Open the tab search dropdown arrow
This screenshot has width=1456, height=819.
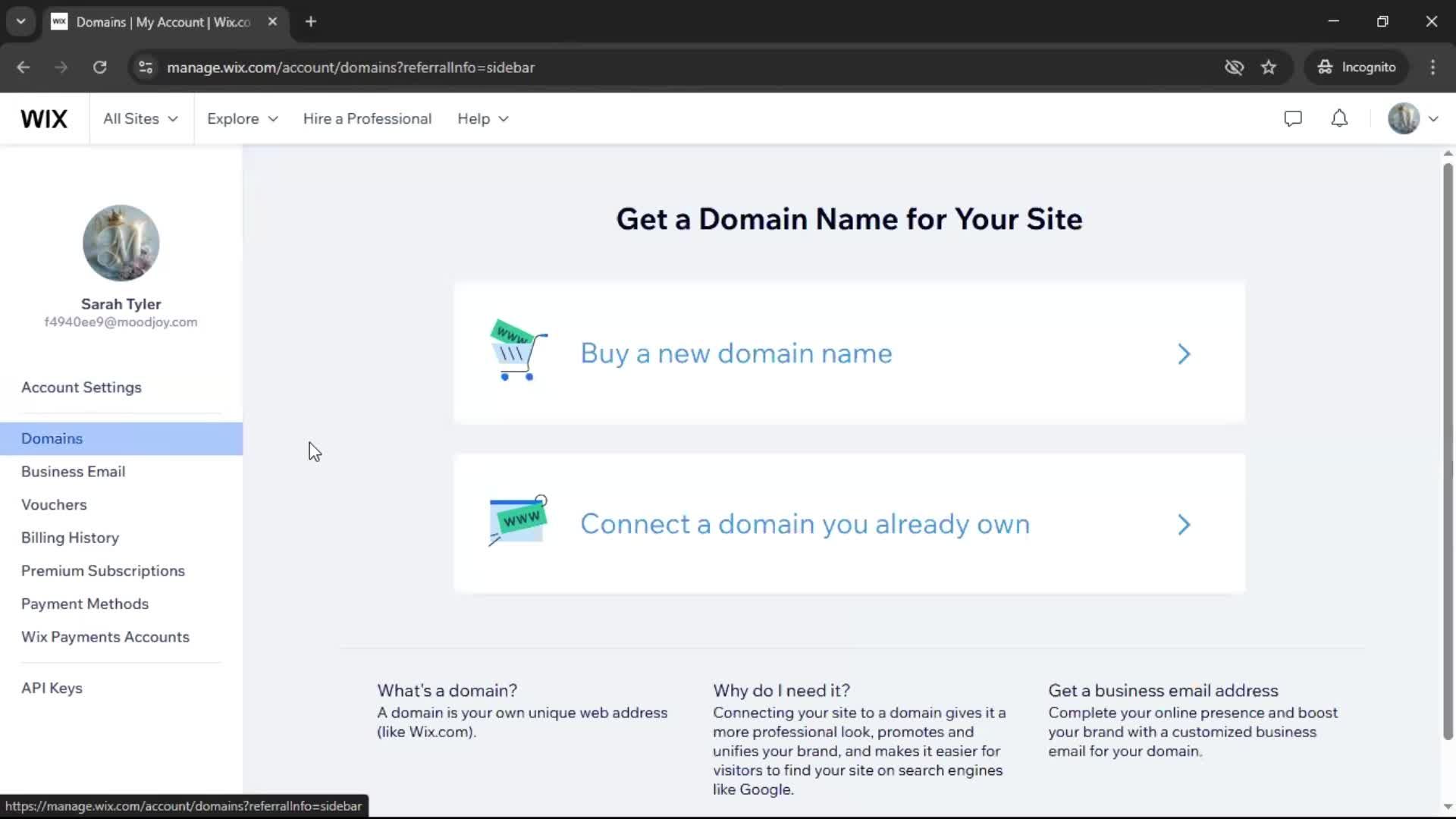pos(20,22)
